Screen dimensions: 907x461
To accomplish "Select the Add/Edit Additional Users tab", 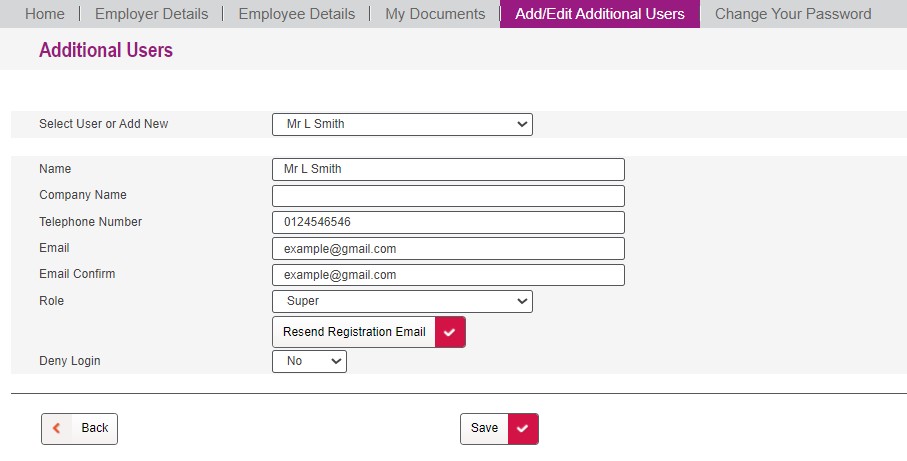I will click(x=599, y=14).
